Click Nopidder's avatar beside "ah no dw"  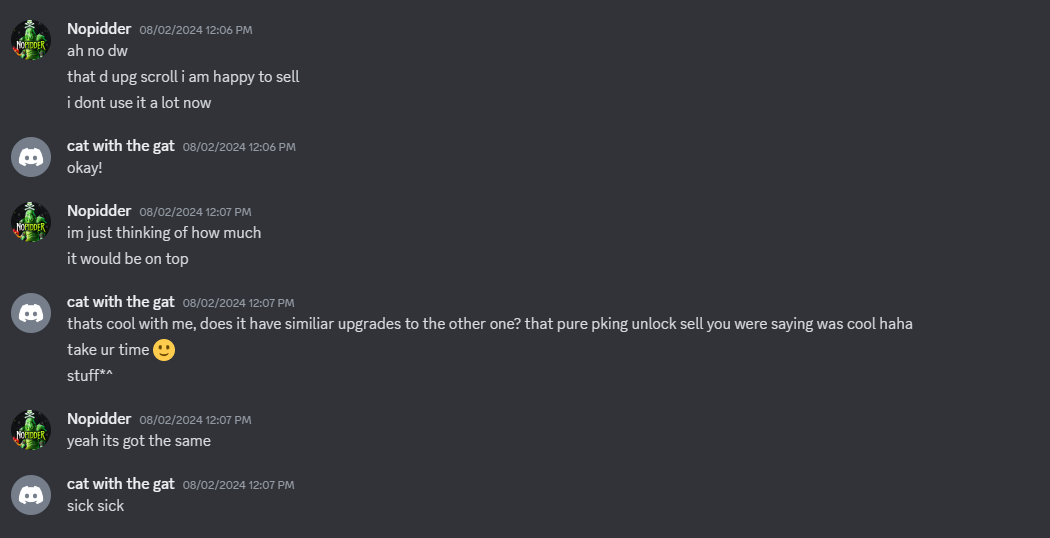(31, 40)
